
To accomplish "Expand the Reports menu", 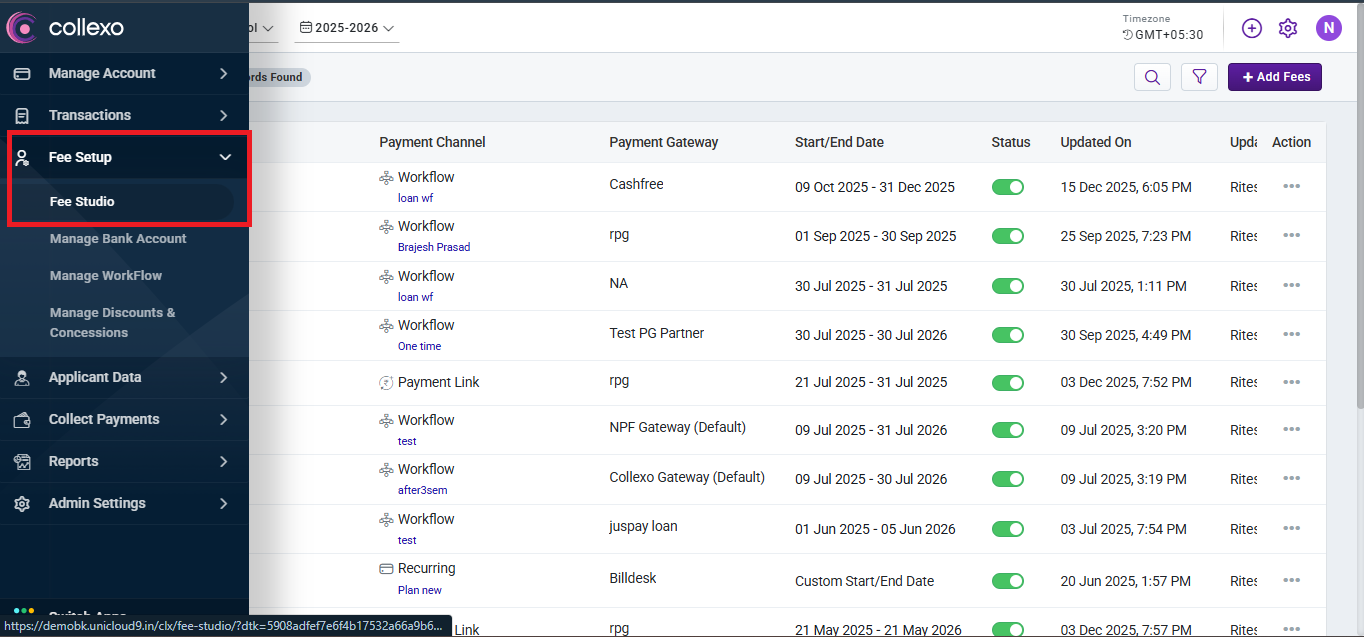I will tap(124, 461).
